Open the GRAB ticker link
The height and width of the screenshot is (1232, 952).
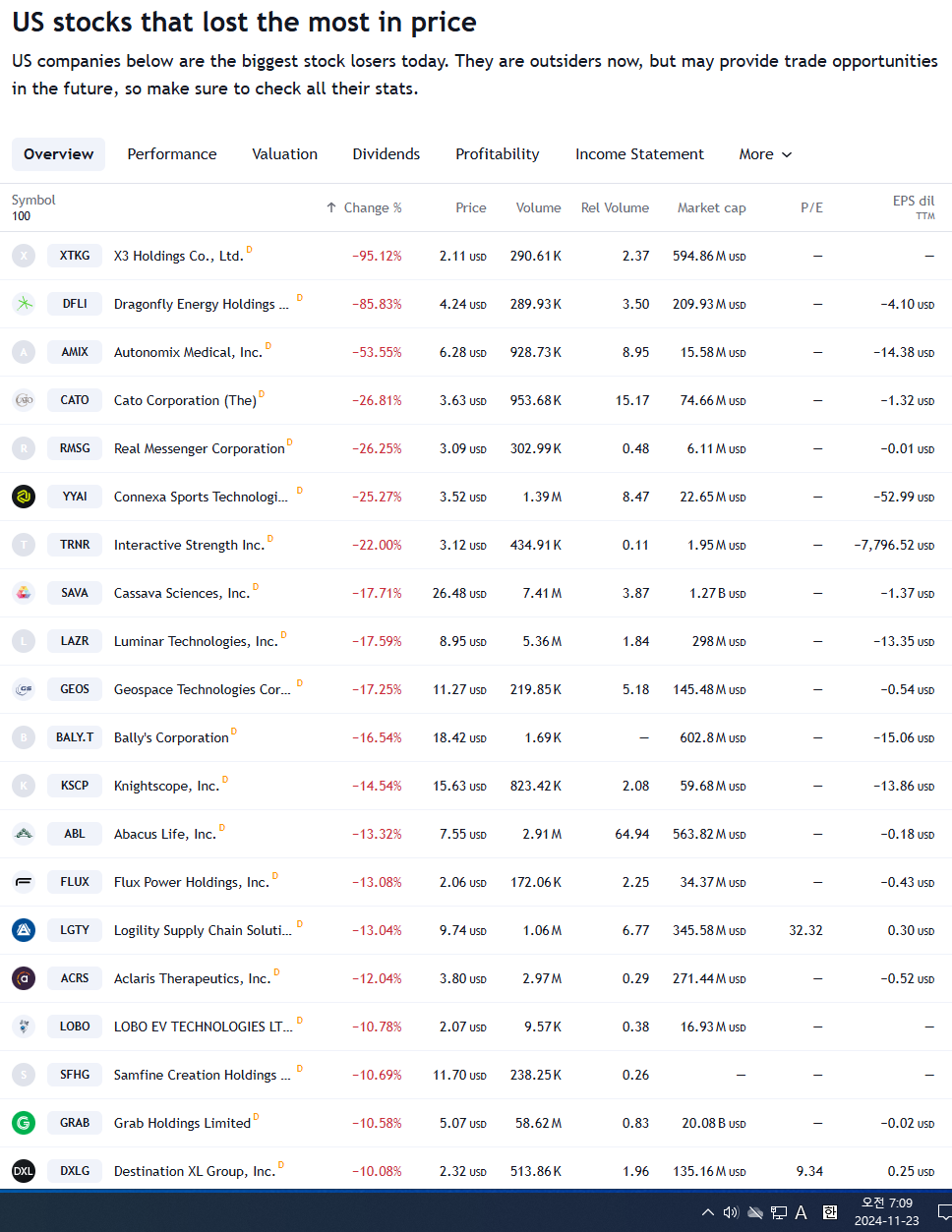pos(75,1123)
